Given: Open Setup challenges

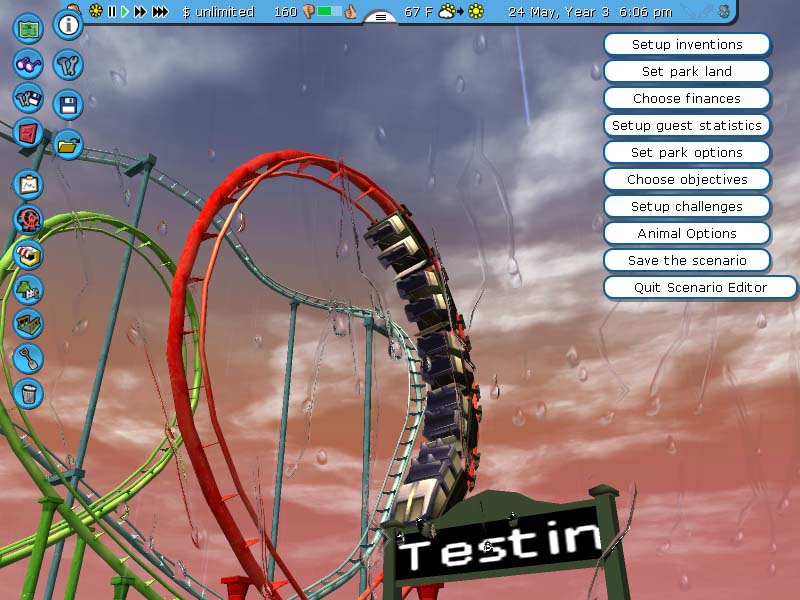Looking at the screenshot, I should click(687, 207).
